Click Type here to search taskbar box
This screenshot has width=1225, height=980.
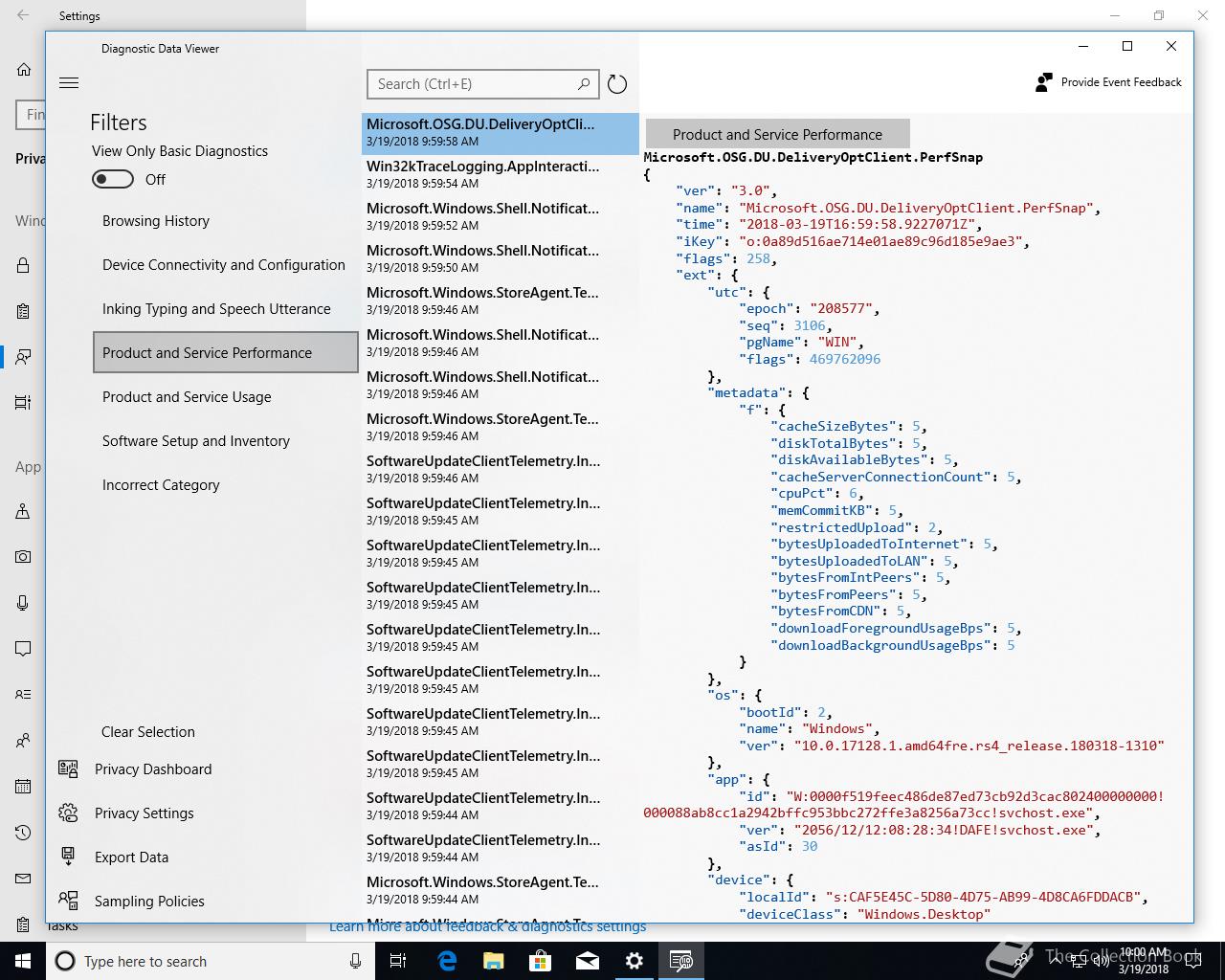[x=209, y=961]
